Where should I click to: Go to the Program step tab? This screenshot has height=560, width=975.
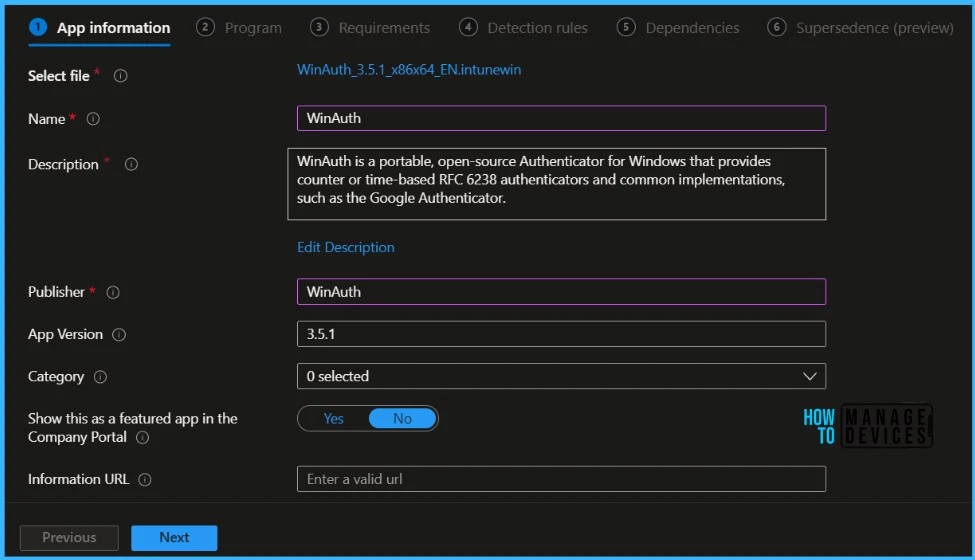pyautogui.click(x=239, y=28)
